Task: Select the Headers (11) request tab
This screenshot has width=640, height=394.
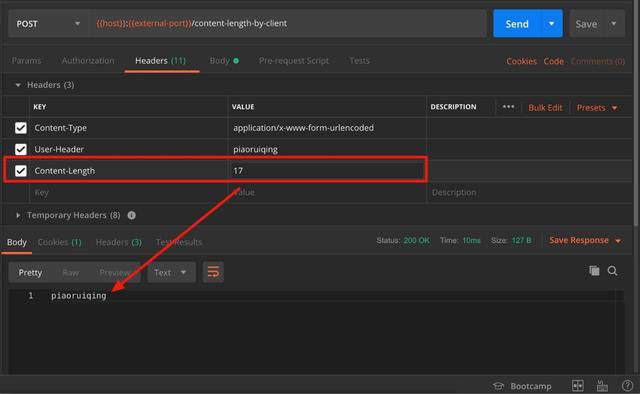Action: pyautogui.click(x=160, y=61)
